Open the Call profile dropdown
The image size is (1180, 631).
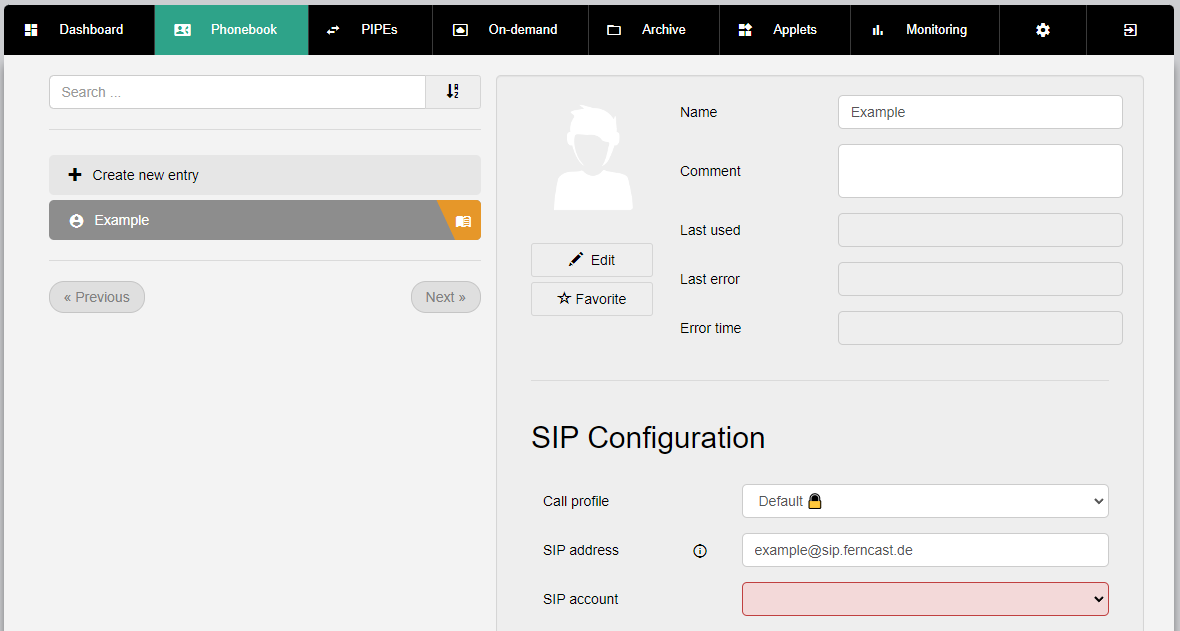point(925,501)
